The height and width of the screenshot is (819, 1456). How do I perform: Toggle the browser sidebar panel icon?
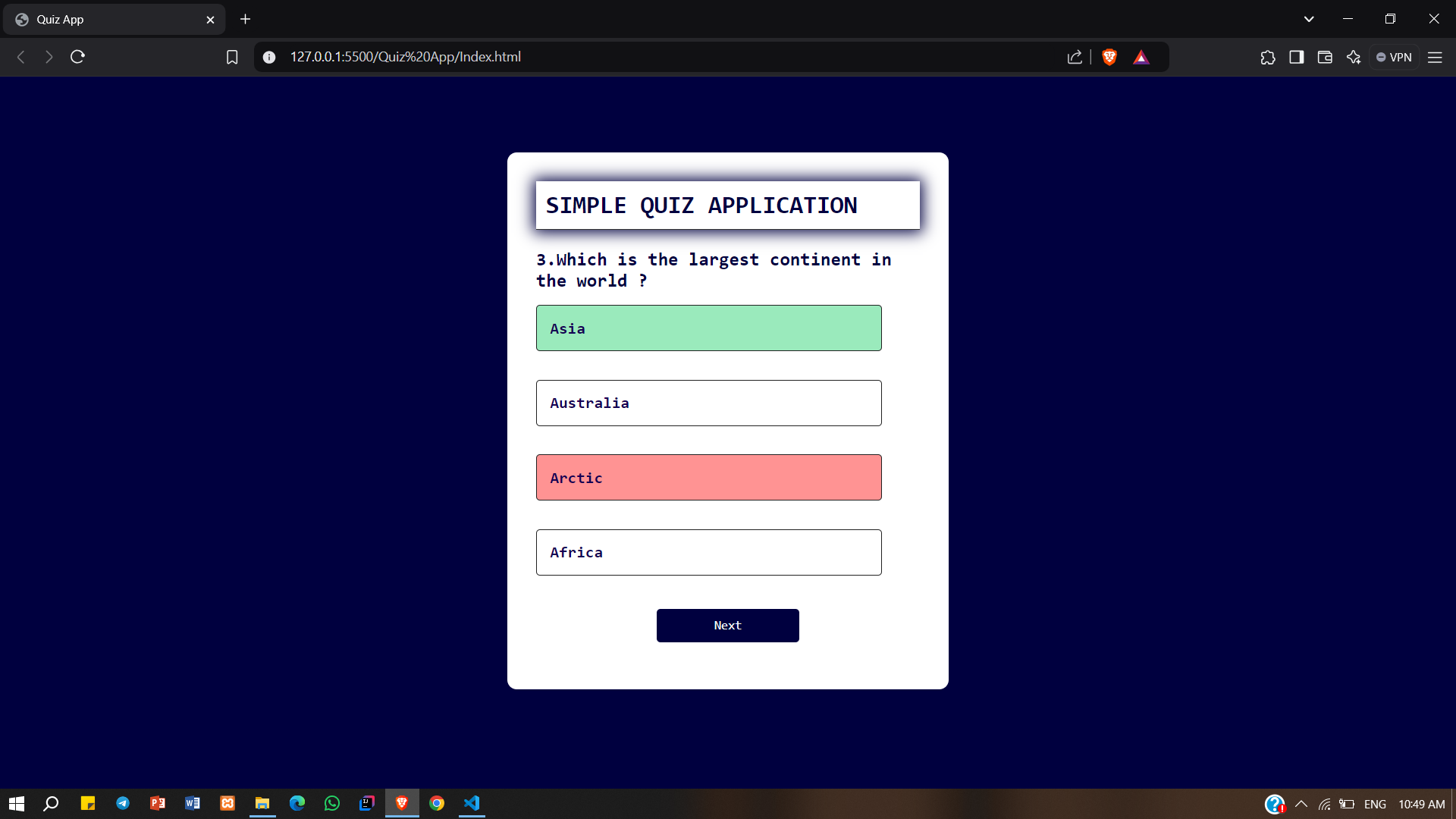(x=1296, y=57)
